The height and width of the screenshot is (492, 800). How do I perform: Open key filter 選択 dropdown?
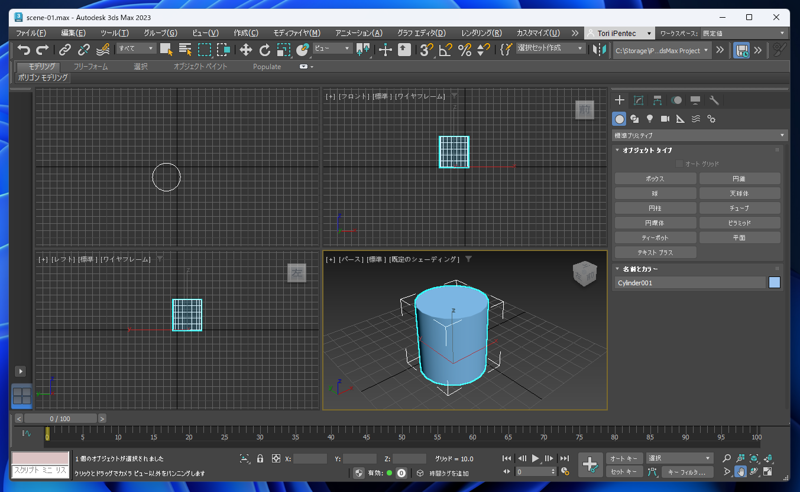[x=679, y=458]
